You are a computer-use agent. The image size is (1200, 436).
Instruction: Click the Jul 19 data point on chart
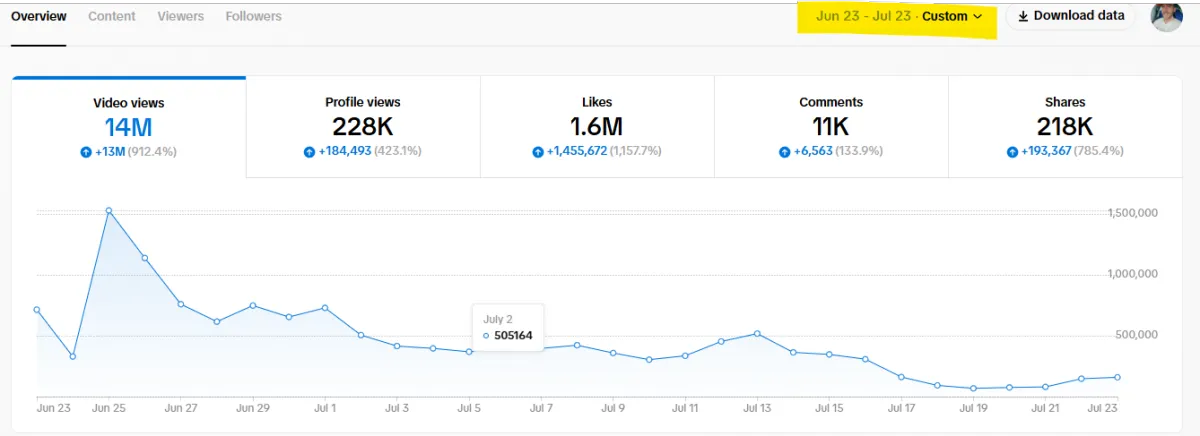pyautogui.click(x=973, y=388)
